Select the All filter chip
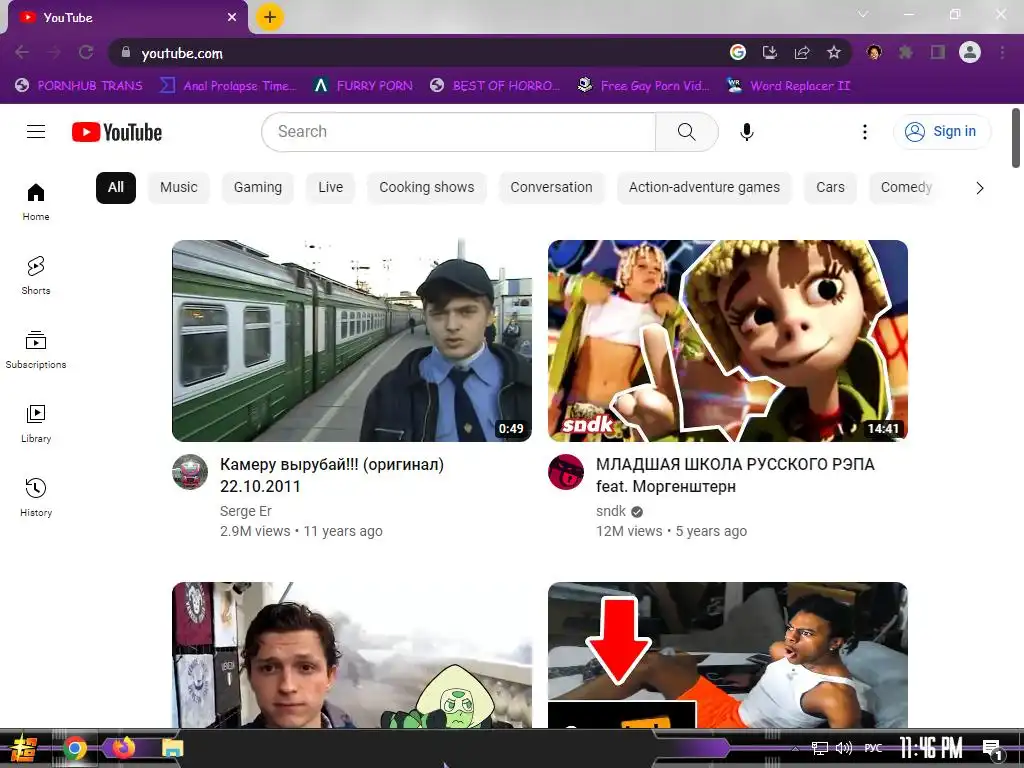Image resolution: width=1024 pixels, height=768 pixels. pyautogui.click(x=116, y=187)
